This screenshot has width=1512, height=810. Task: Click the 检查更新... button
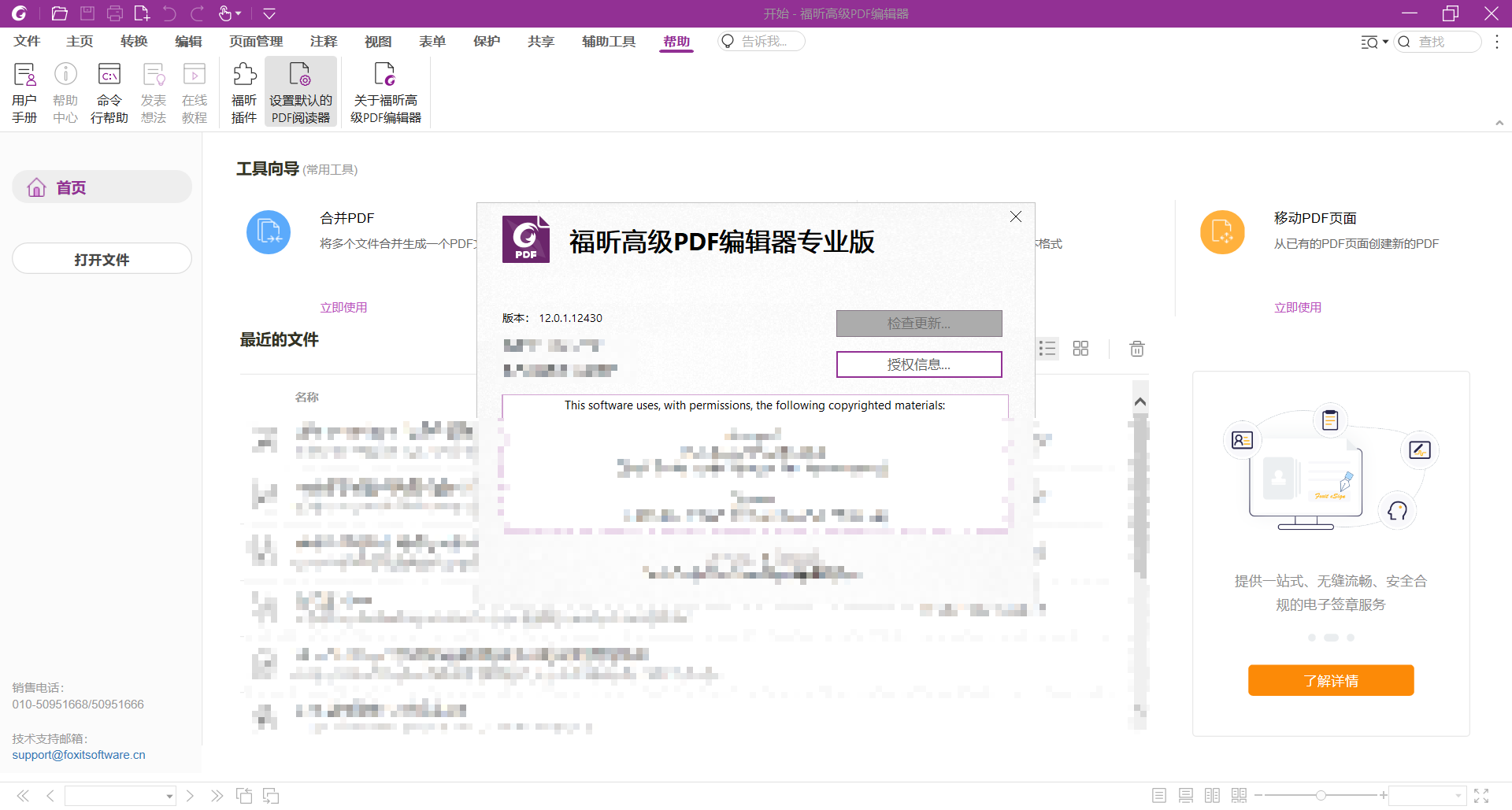(919, 323)
